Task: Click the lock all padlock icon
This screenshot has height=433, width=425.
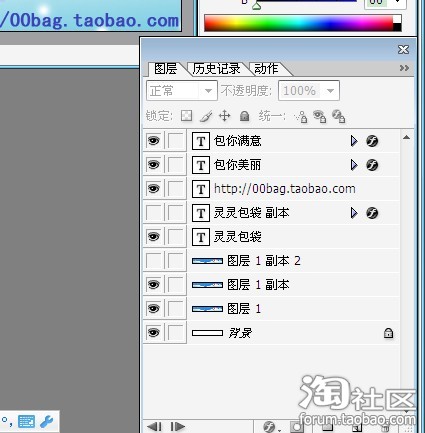Action: click(x=244, y=116)
